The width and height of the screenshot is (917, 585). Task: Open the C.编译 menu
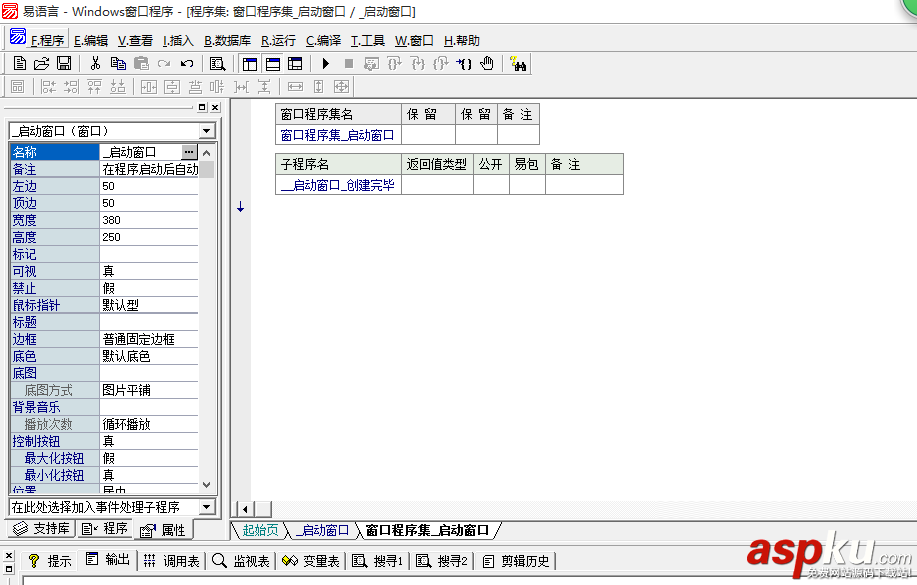[323, 40]
